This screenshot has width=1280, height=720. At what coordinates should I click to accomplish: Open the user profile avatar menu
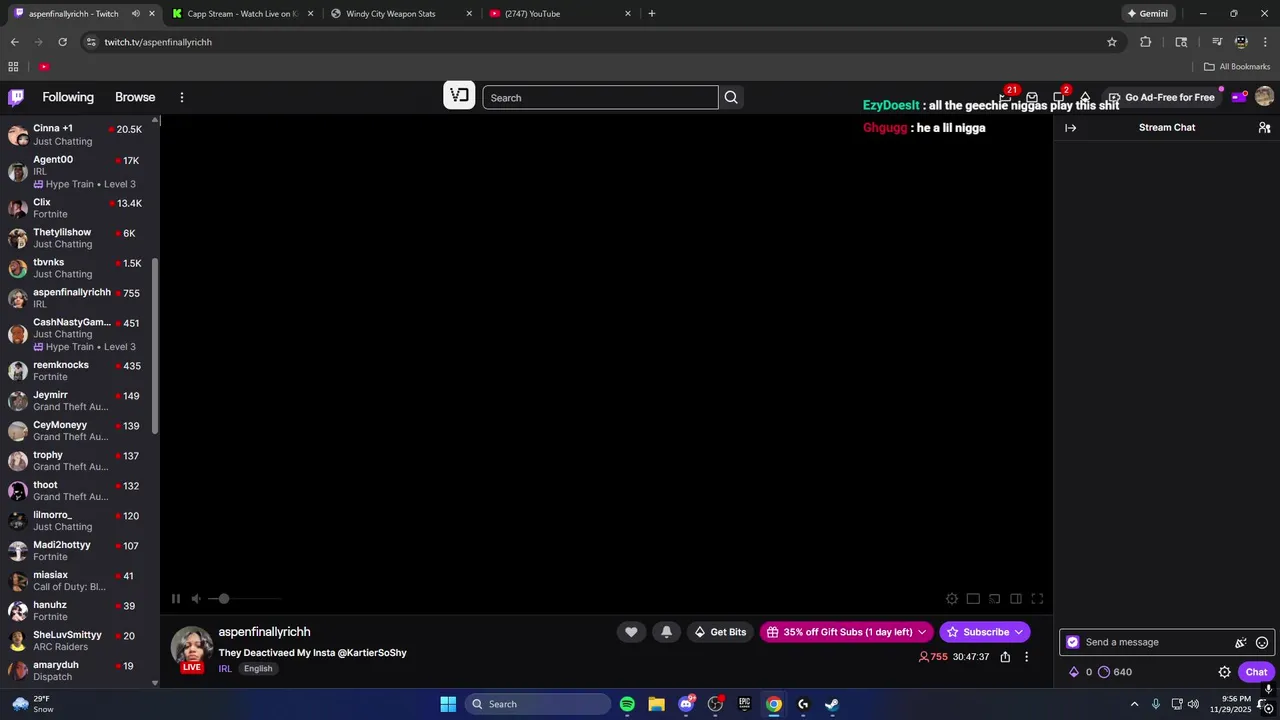[x=1264, y=97]
